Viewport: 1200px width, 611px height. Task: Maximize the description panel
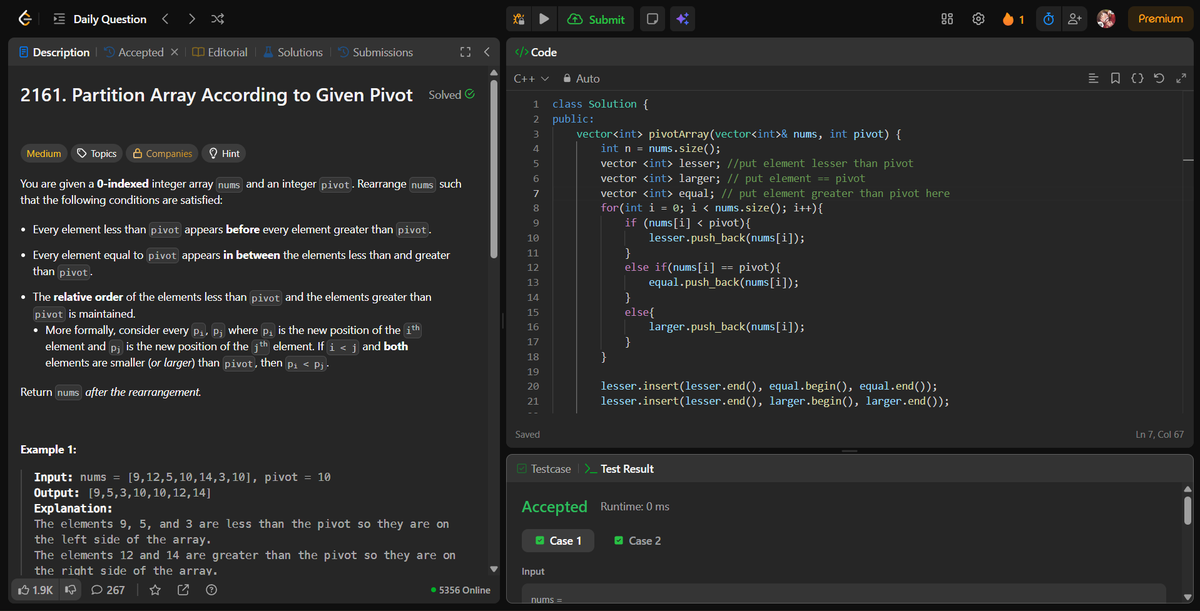[x=464, y=52]
